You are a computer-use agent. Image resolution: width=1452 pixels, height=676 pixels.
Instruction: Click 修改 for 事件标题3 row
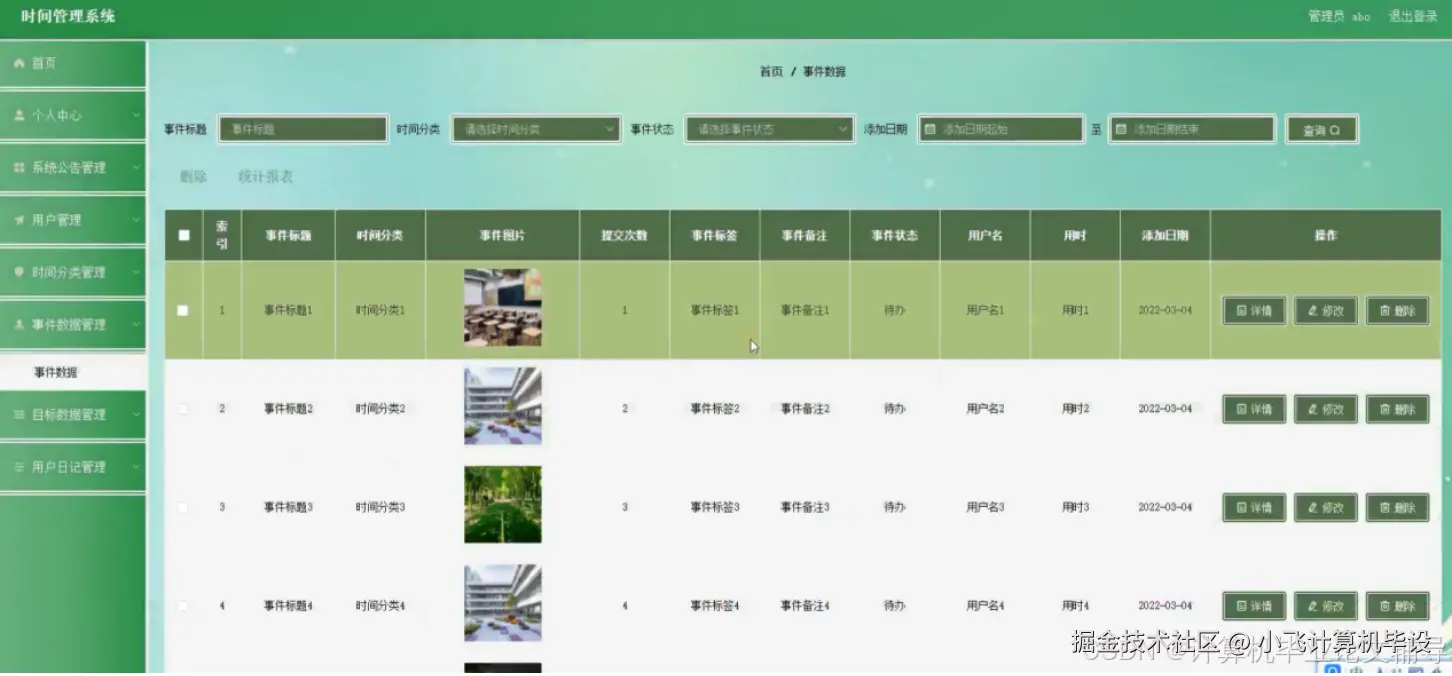1326,508
